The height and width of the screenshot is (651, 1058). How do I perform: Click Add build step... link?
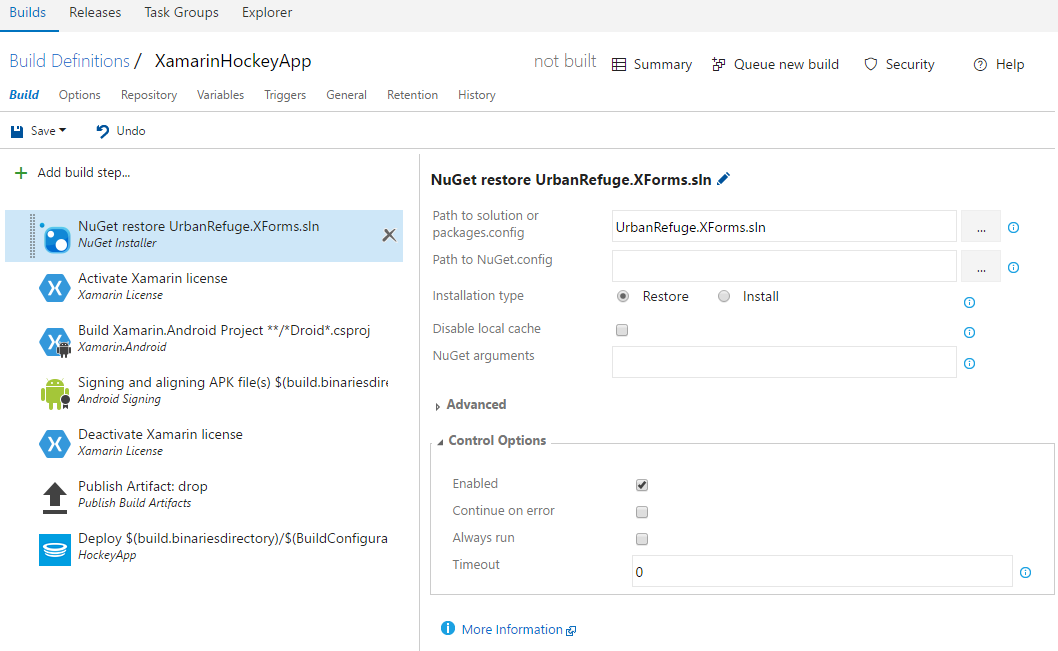click(x=84, y=173)
